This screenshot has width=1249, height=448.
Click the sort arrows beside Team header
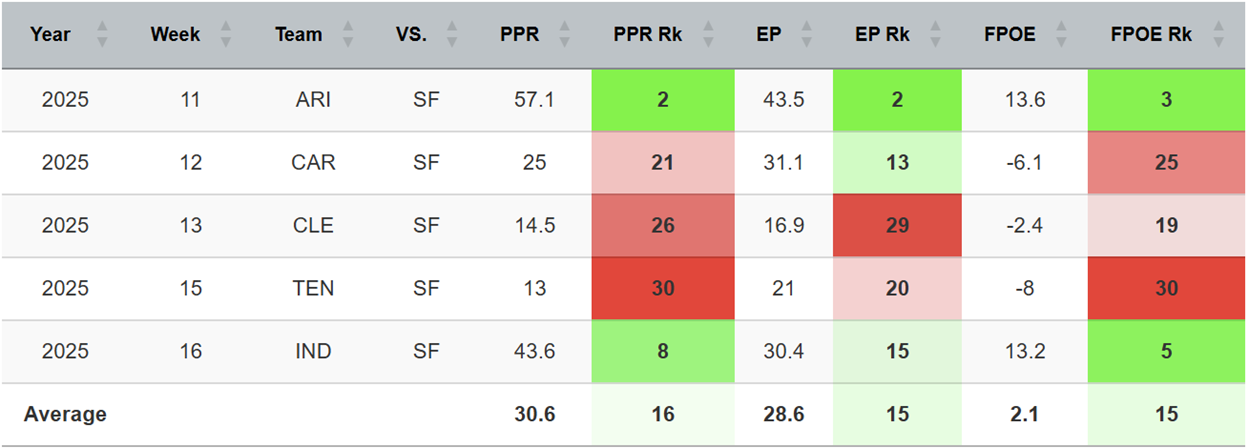348,35
